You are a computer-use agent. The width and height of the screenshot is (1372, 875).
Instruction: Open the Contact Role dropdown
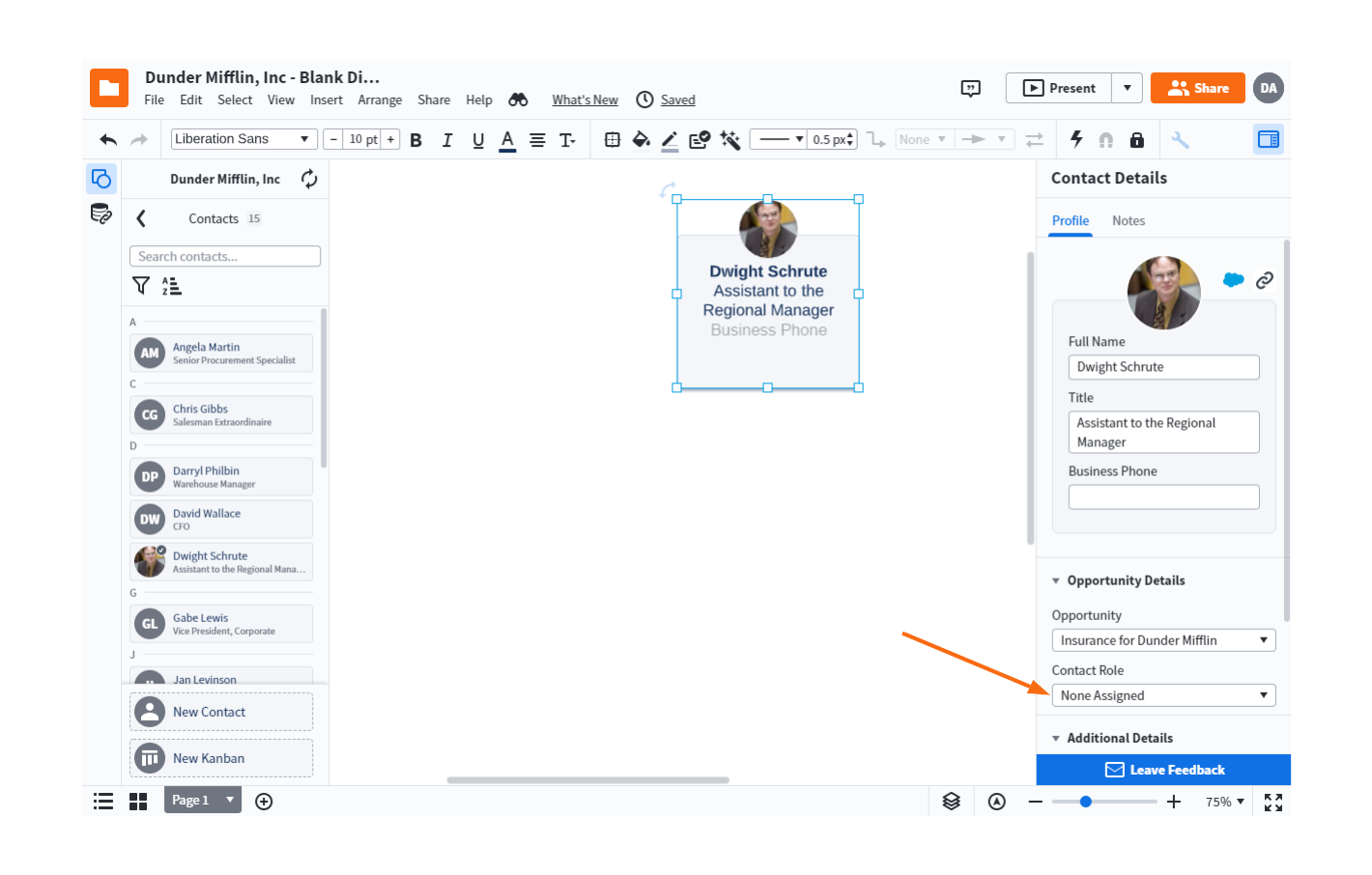[1163, 695]
